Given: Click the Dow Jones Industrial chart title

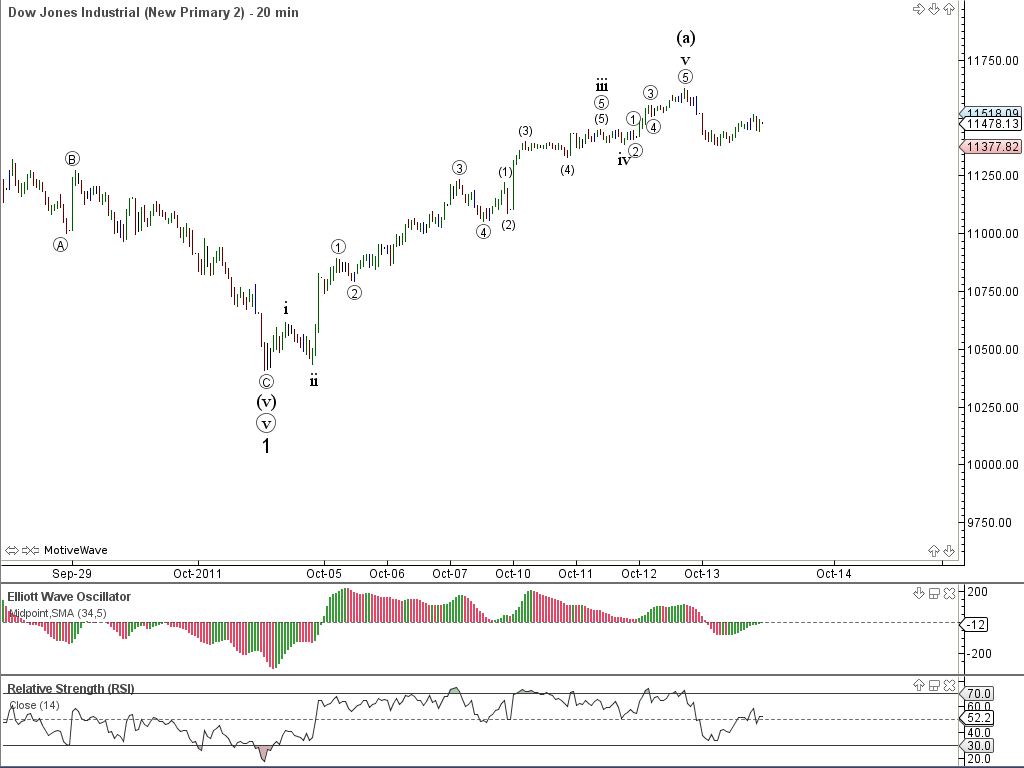Looking at the screenshot, I should (150, 12).
